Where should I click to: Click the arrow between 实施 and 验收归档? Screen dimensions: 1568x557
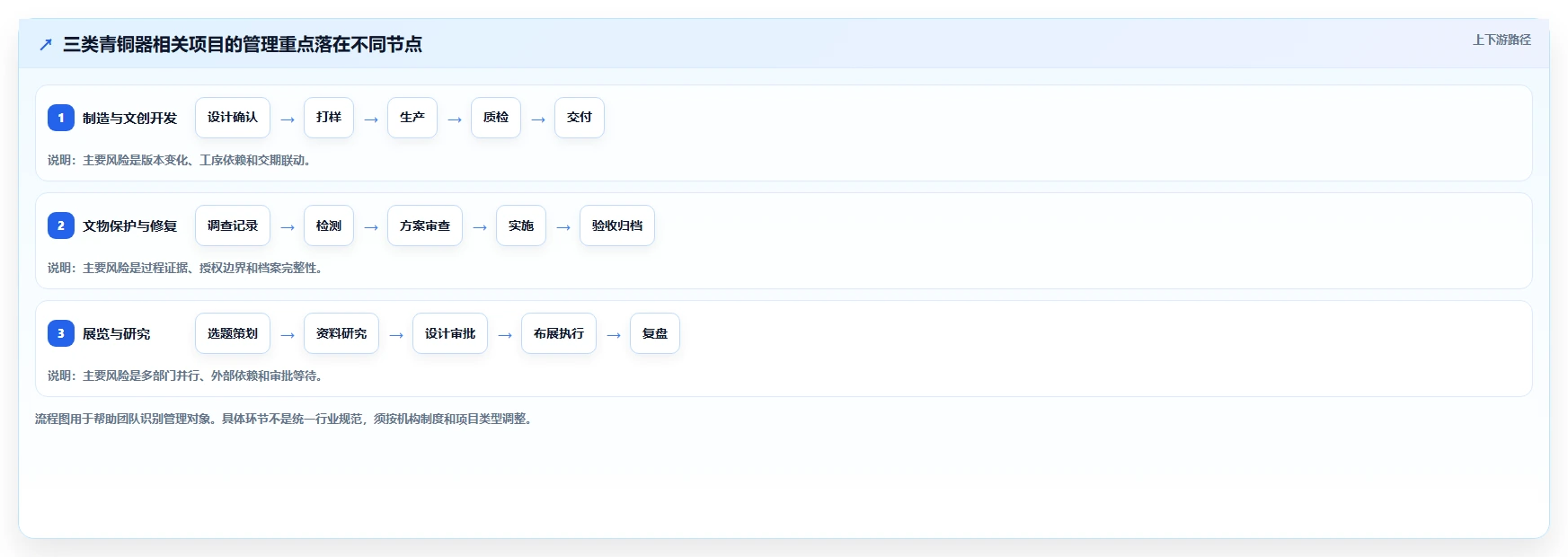coord(563,226)
